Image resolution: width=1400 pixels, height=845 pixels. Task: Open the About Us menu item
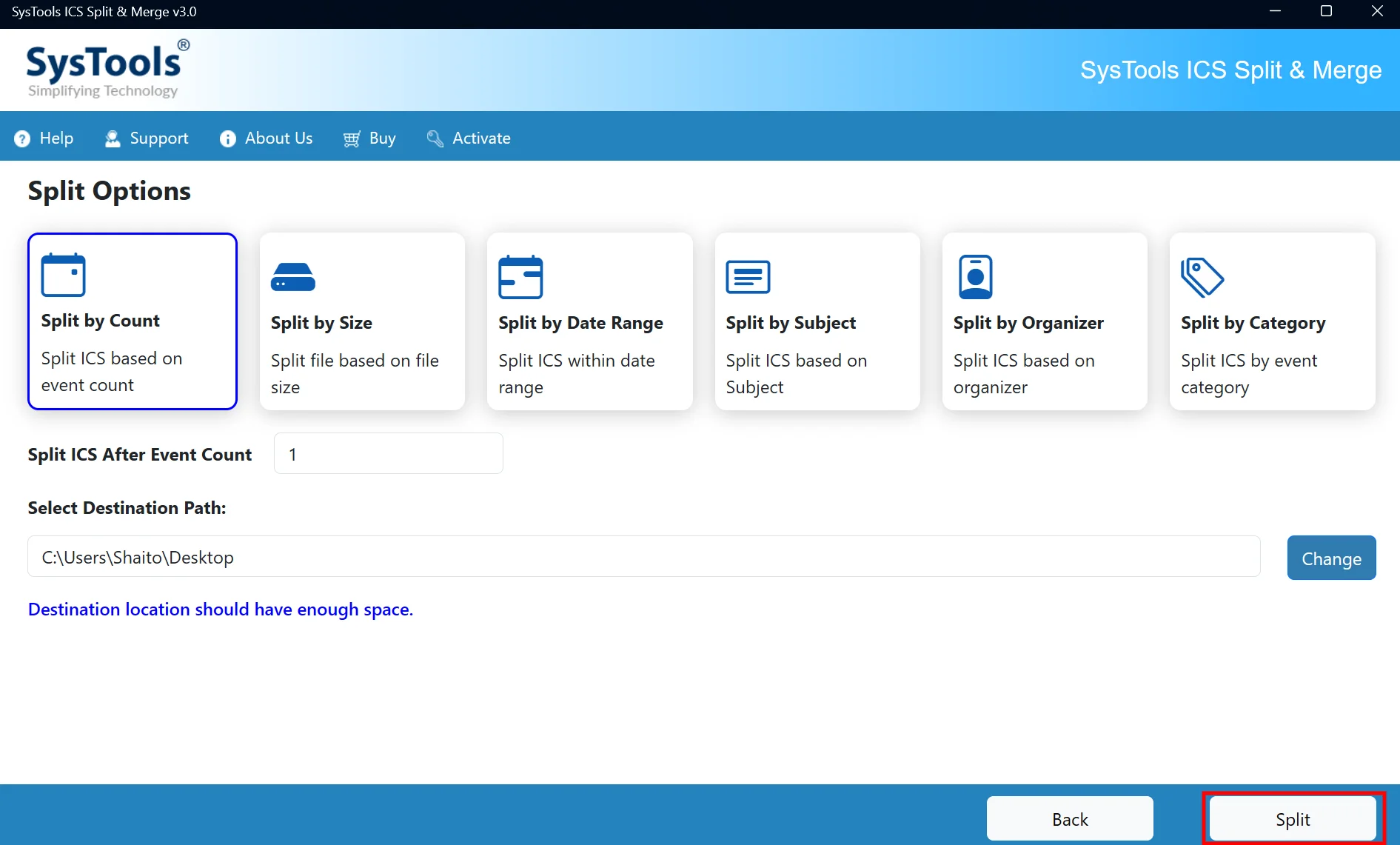click(266, 138)
